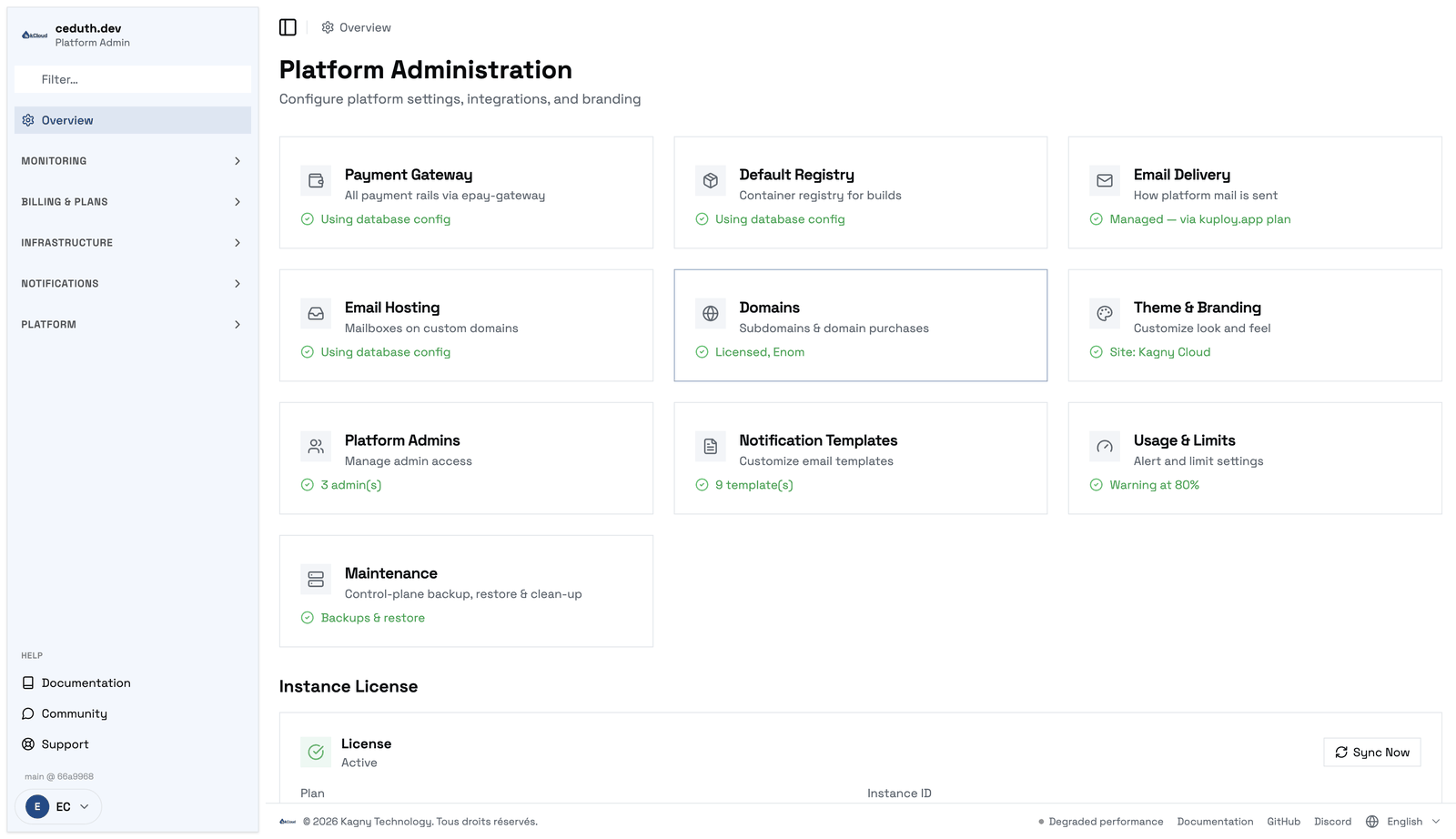Open the Domains card title

click(x=769, y=308)
